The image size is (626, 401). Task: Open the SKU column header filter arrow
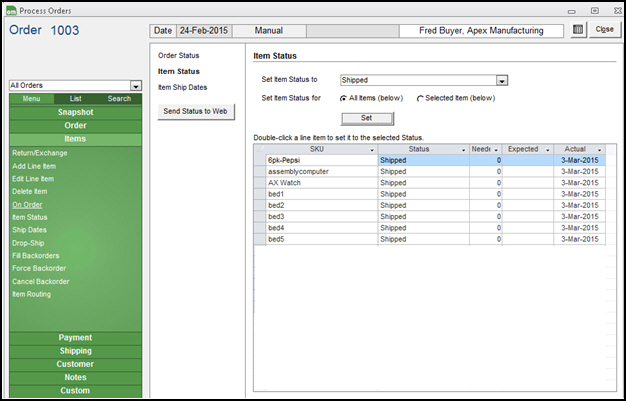pyautogui.click(x=371, y=149)
